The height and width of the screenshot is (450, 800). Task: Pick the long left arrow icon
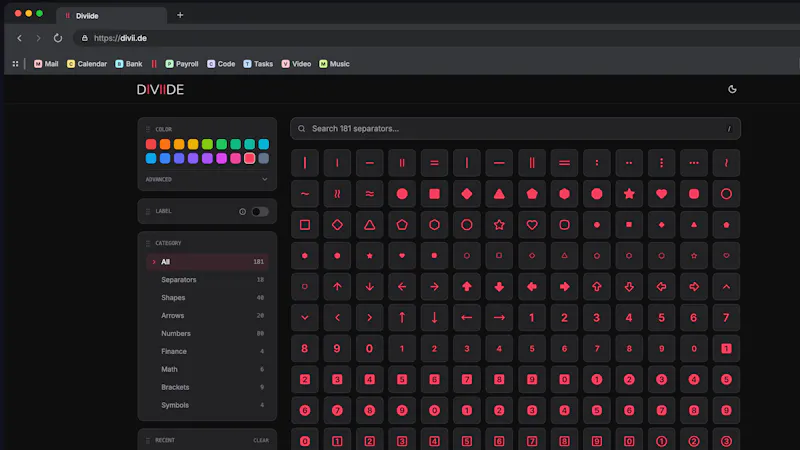coord(467,317)
